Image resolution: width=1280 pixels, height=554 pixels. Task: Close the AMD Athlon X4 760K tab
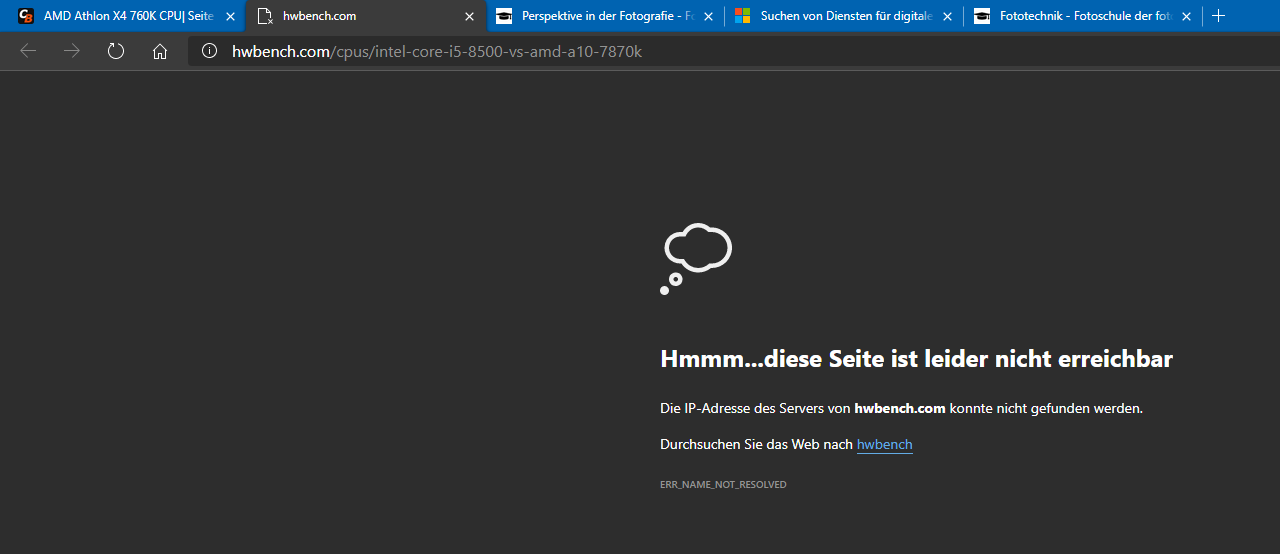(x=231, y=16)
